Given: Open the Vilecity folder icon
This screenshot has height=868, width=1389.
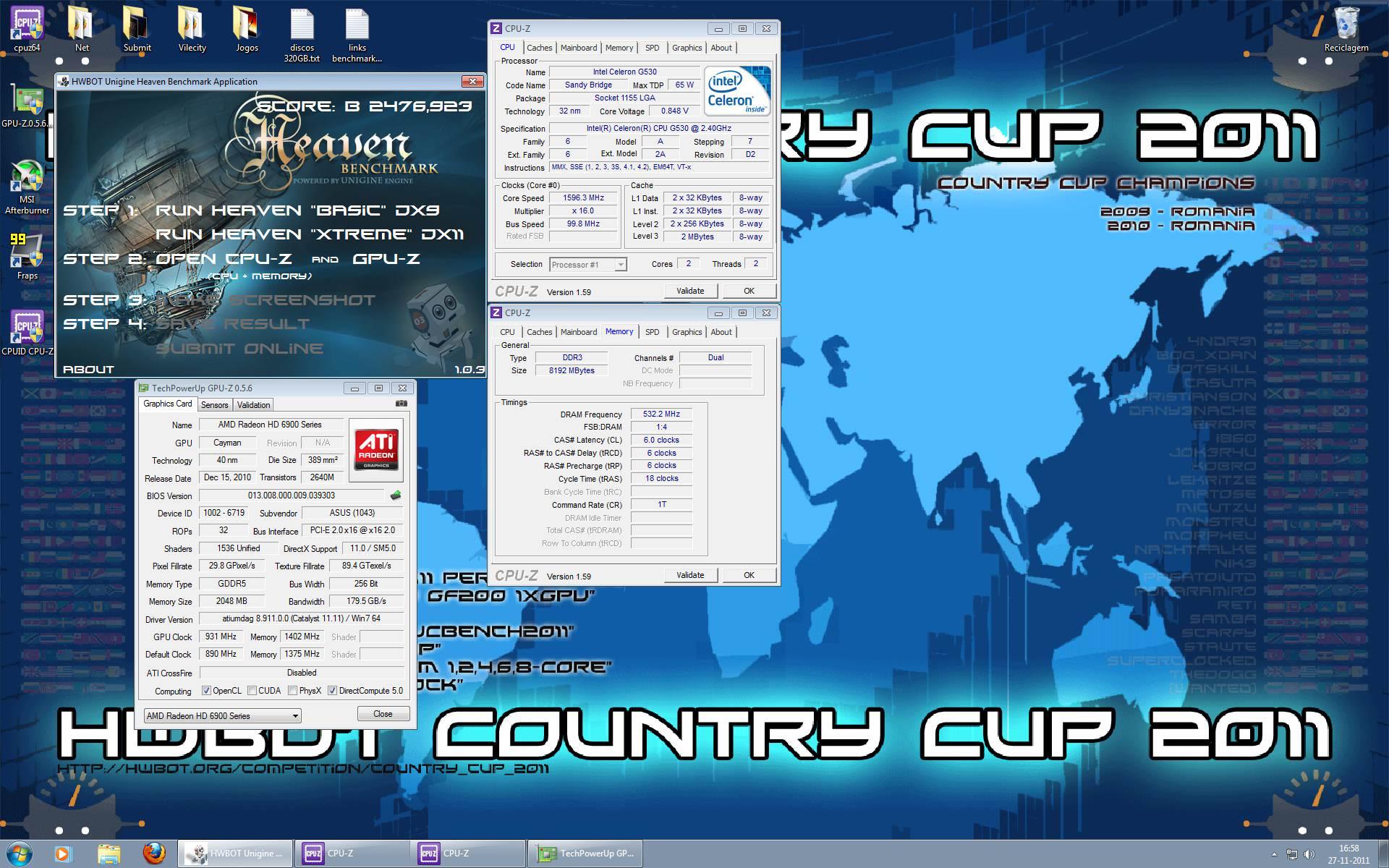Looking at the screenshot, I should pyautogui.click(x=192, y=29).
